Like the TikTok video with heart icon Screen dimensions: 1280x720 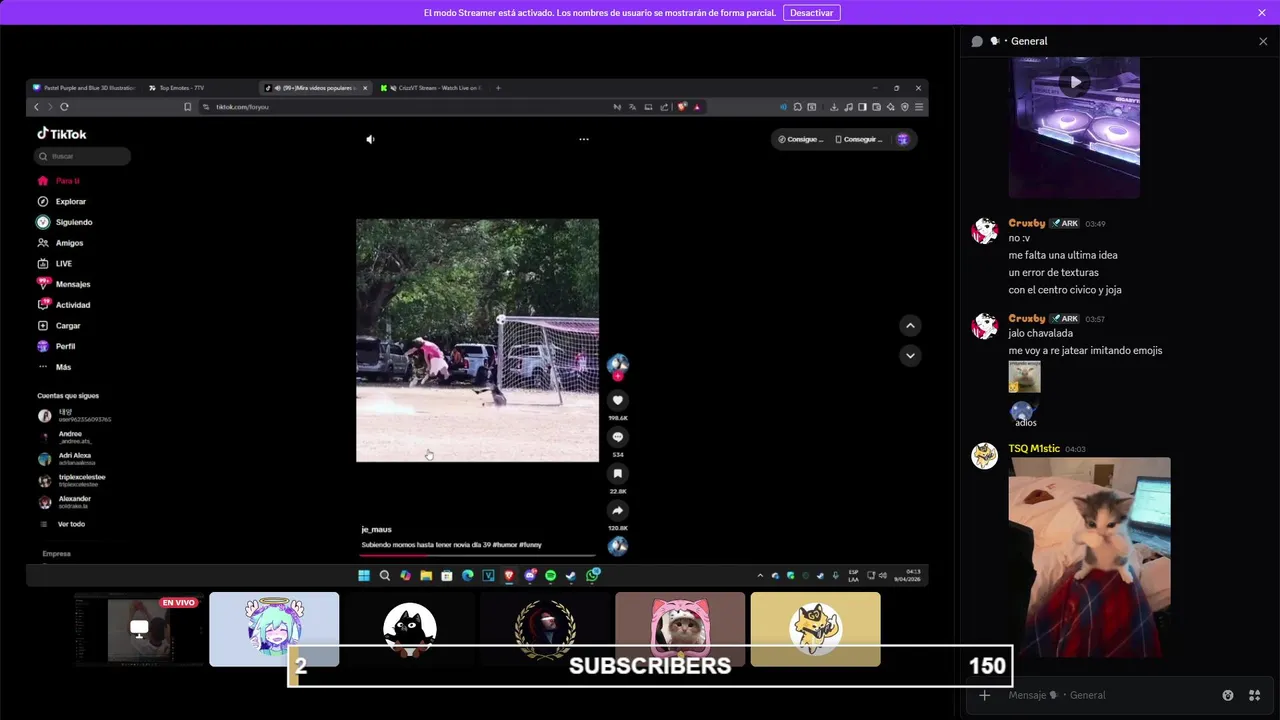(x=618, y=400)
